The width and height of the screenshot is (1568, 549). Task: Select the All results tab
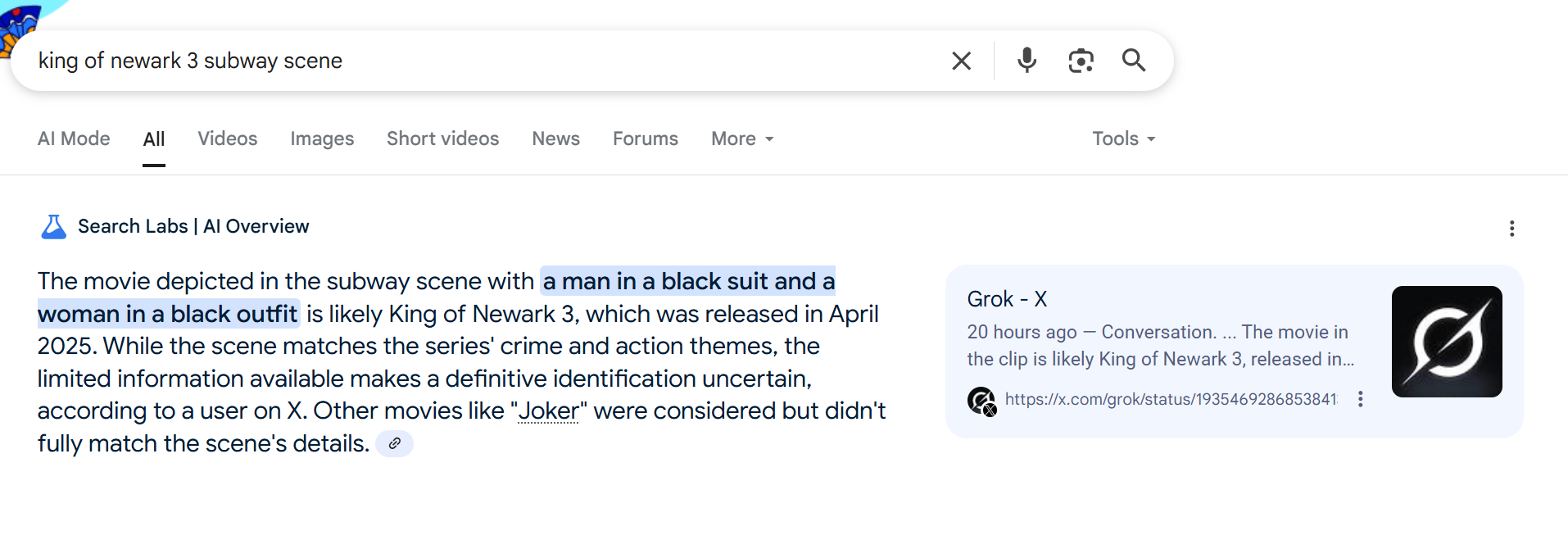point(154,139)
